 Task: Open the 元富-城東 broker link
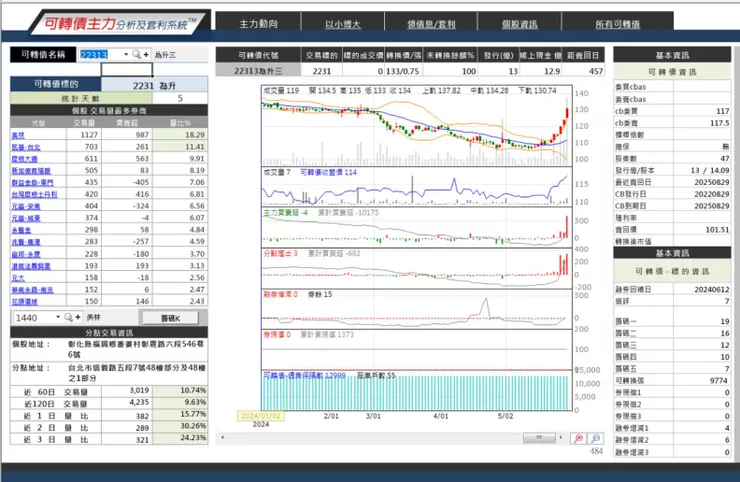26,219
